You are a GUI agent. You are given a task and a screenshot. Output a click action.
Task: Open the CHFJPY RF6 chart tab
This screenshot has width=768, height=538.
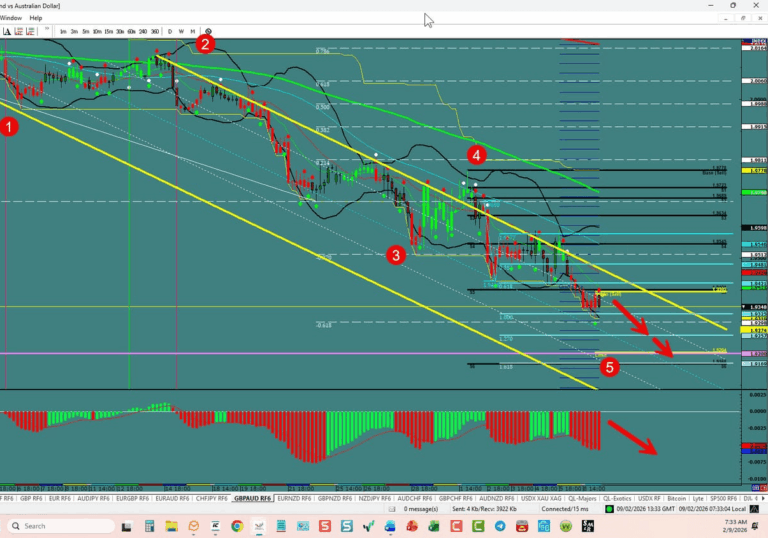(x=212, y=498)
